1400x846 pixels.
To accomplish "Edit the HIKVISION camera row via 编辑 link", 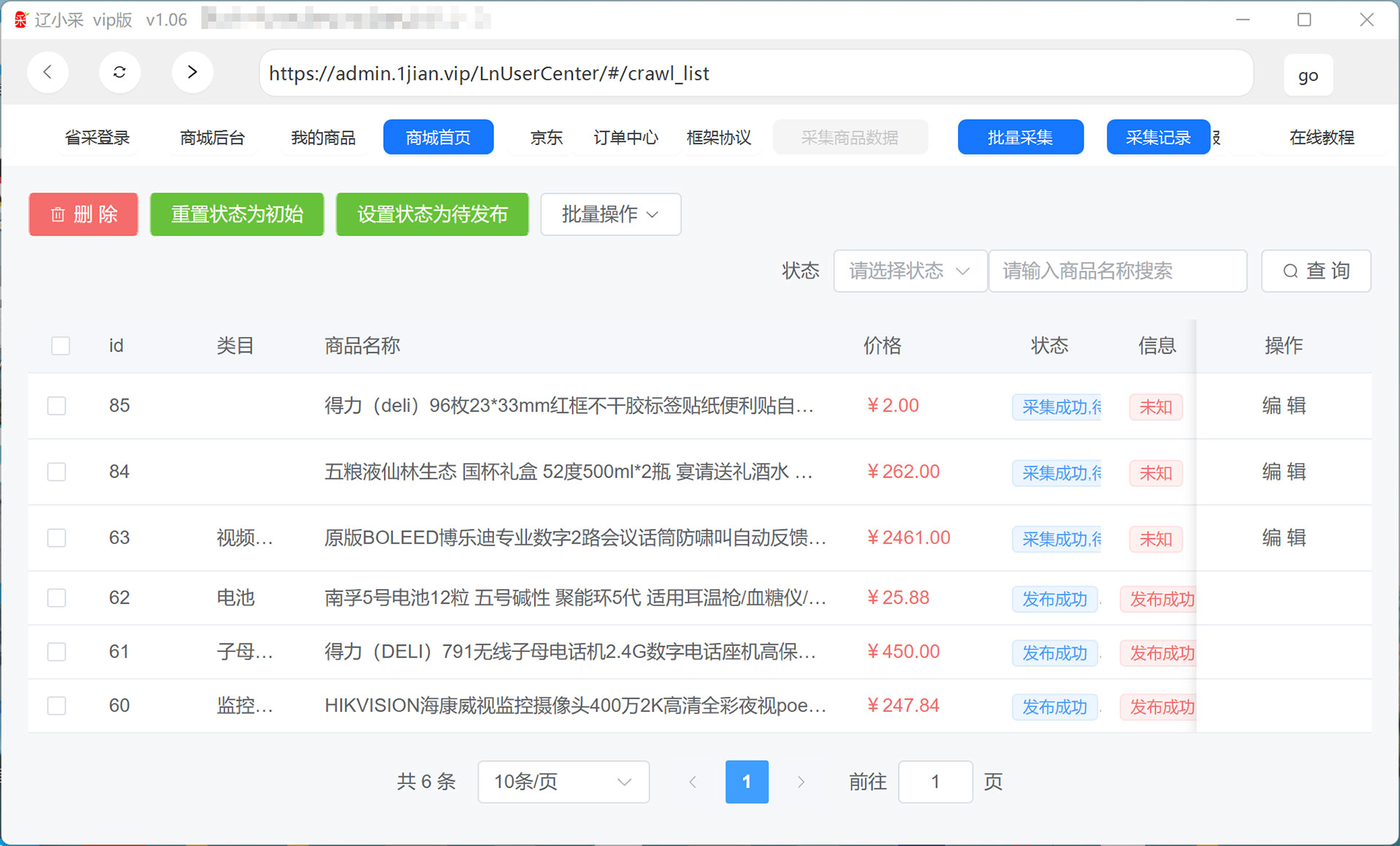I will (x=1283, y=705).
